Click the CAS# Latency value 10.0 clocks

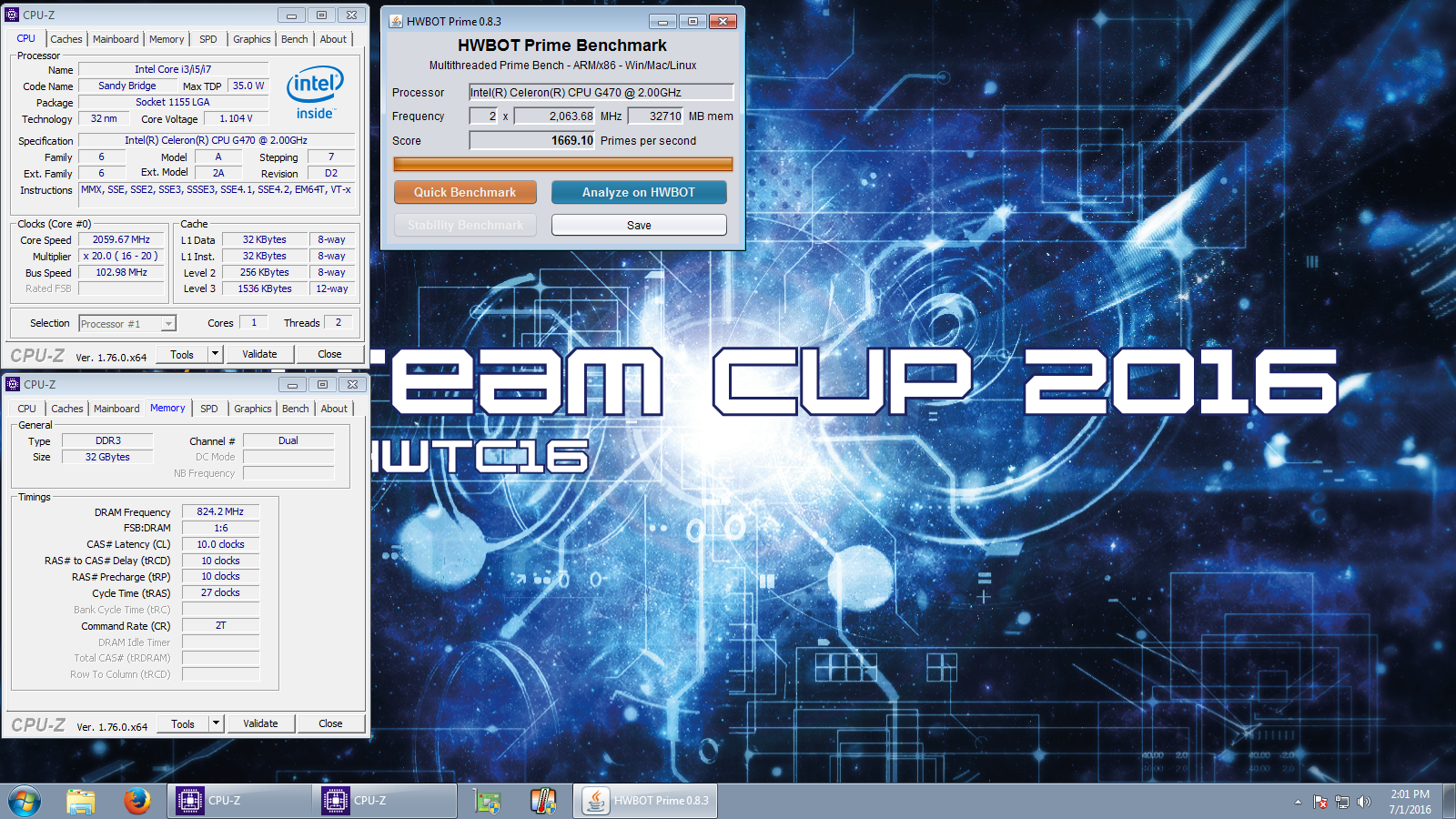(x=220, y=544)
